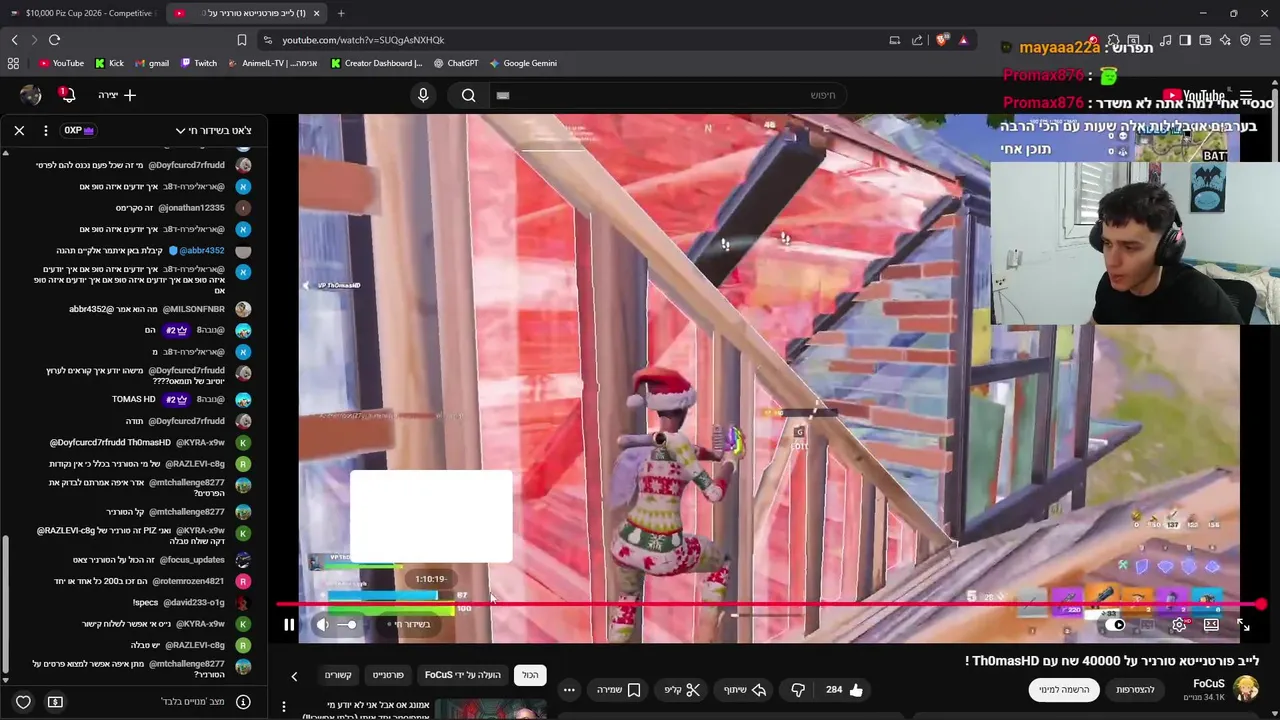The image size is (1280, 720).
Task: Open the Twitch bookmark
Action: [199, 63]
